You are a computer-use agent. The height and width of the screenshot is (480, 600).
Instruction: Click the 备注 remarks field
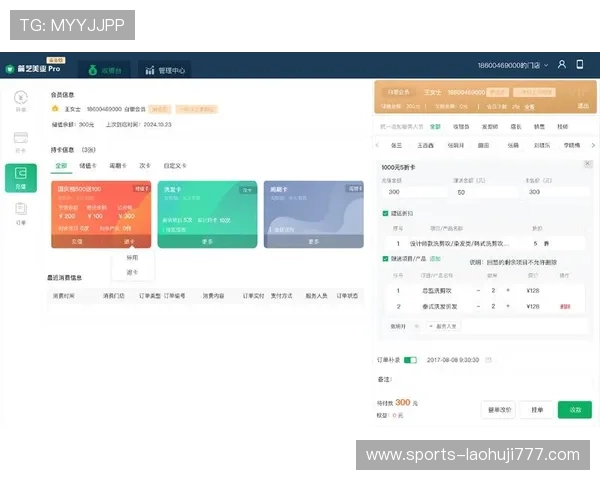click(484, 379)
